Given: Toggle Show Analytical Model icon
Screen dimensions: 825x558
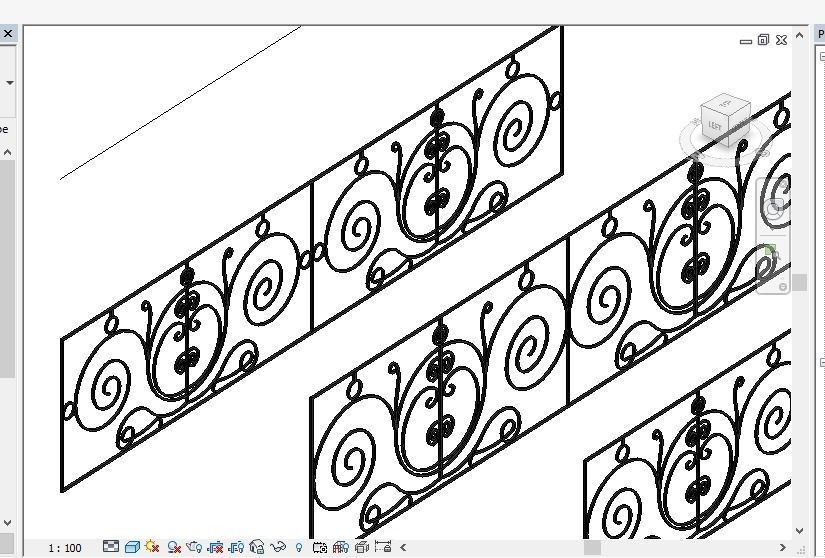Looking at the screenshot, I should click(x=341, y=547).
